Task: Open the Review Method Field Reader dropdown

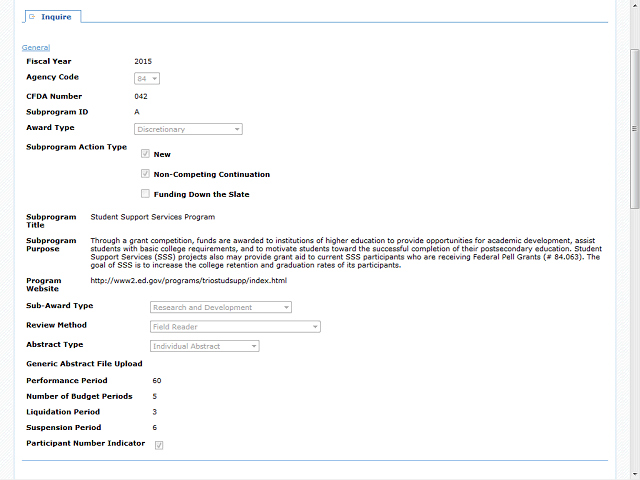Action: 235,327
